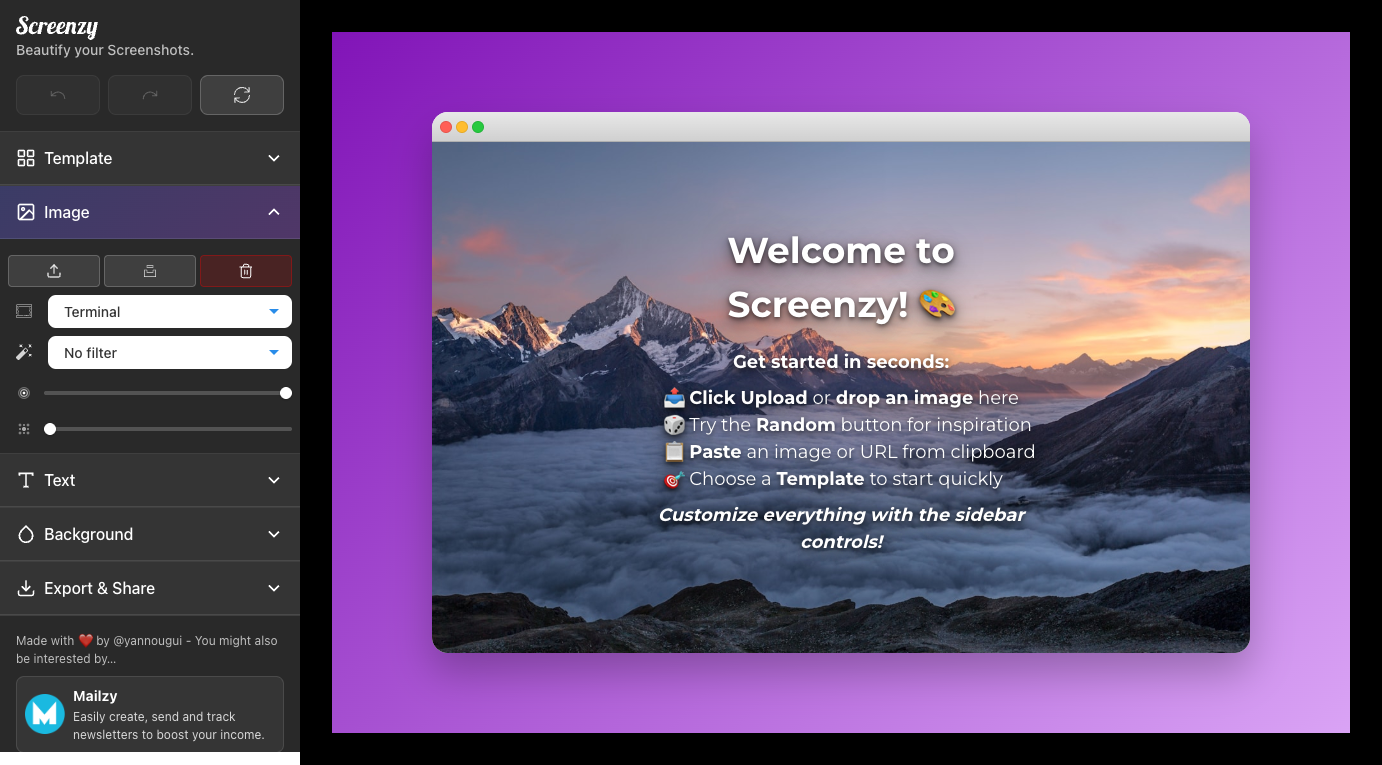Open the Terminal frame dropdown
This screenshot has height=765, width=1382.
[170, 312]
